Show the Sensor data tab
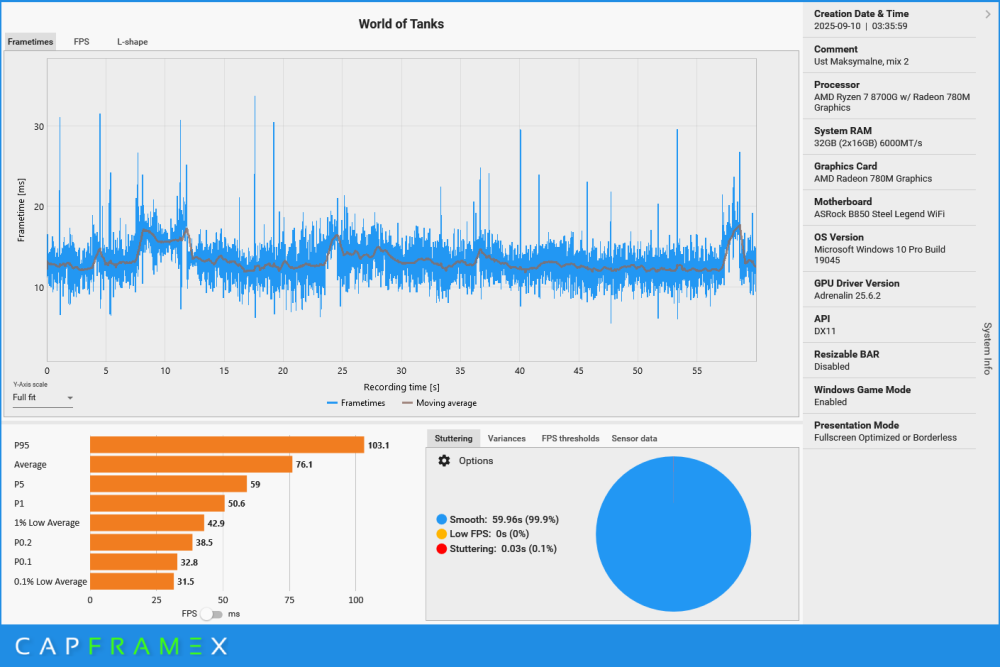1000x667 pixels. click(x=634, y=438)
